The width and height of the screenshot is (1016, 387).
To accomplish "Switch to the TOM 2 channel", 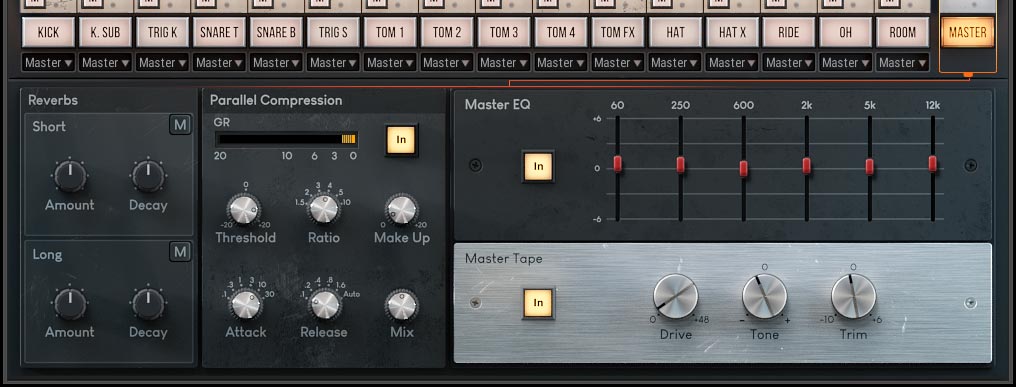I will [447, 32].
